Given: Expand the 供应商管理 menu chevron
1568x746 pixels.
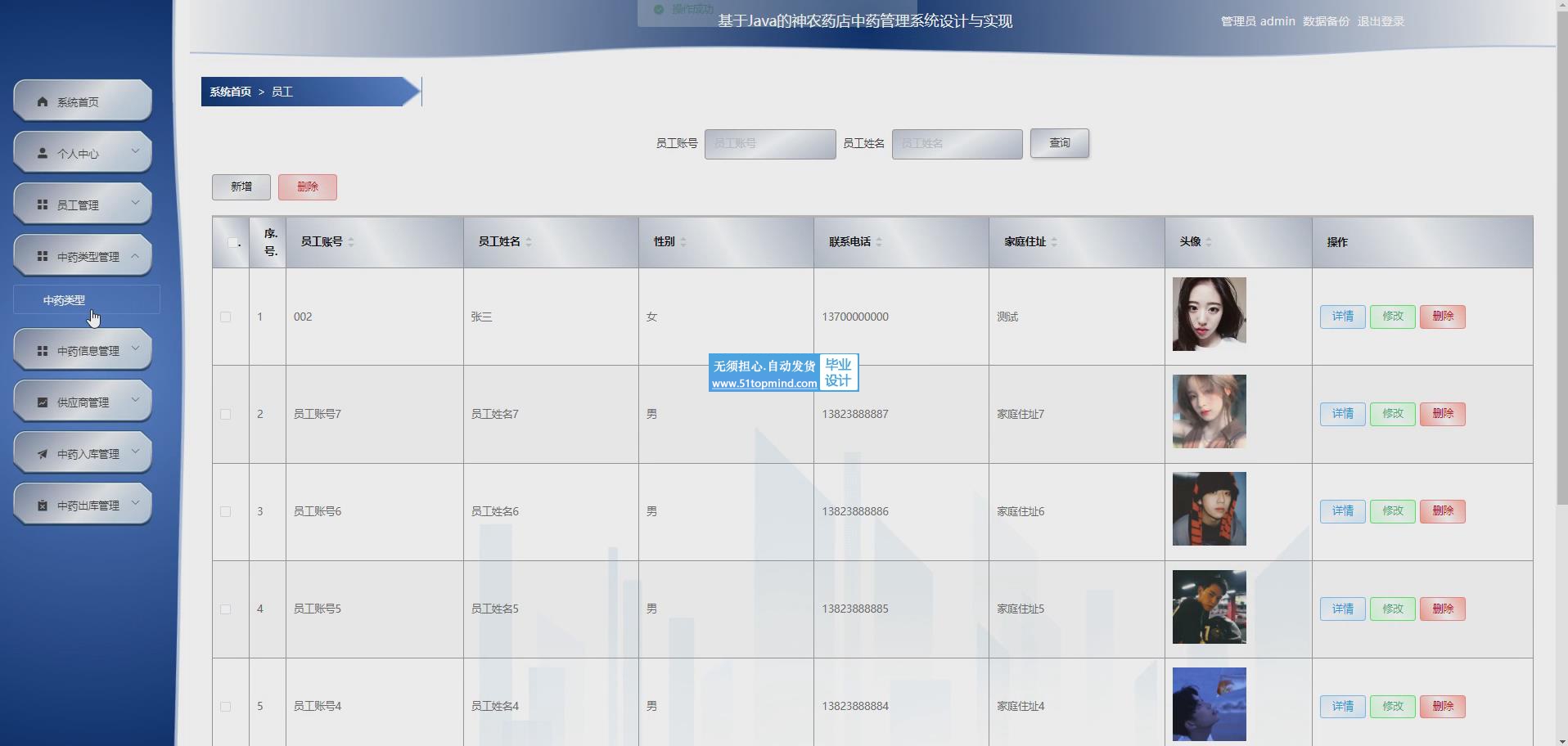Looking at the screenshot, I should coord(136,400).
